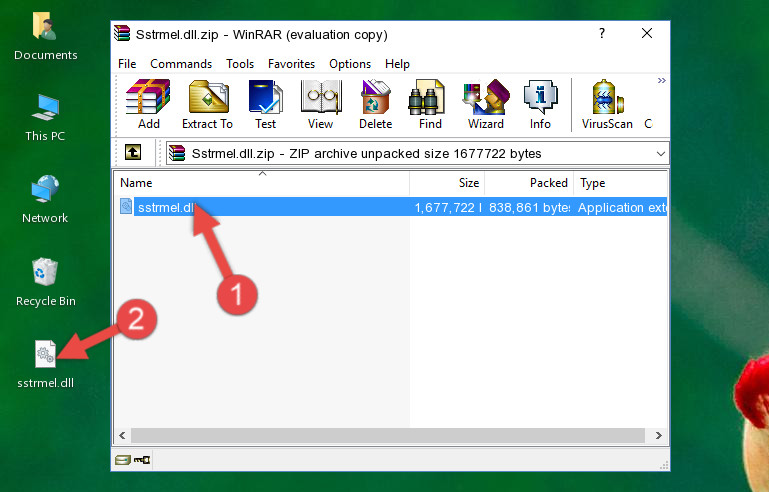Start VirusScan on the archive
The image size is (769, 492).
(x=607, y=104)
